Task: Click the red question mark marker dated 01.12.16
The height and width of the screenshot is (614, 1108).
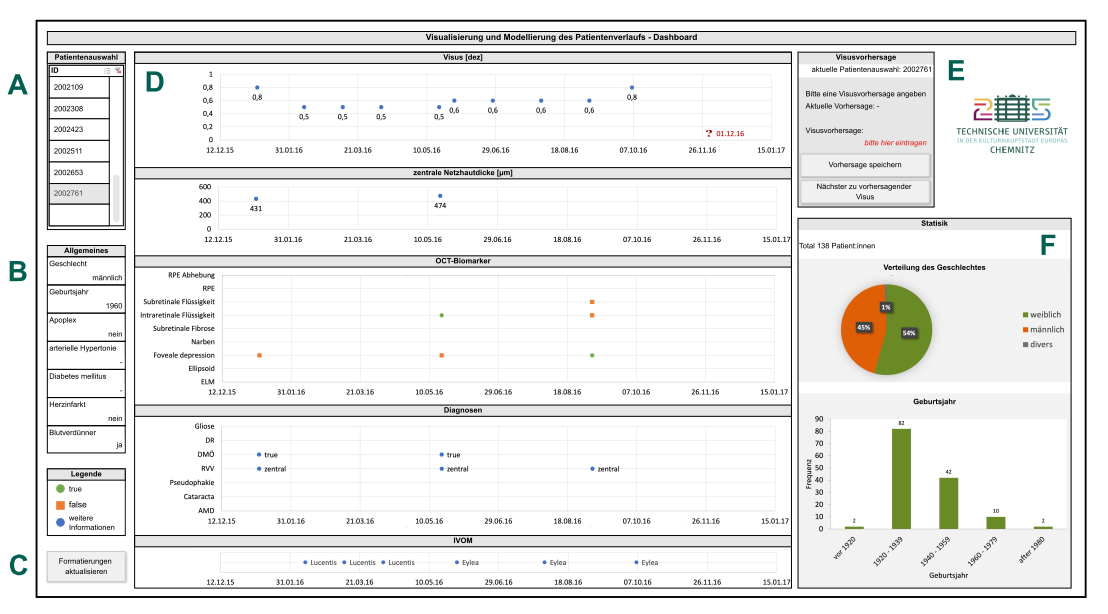Action: (709, 131)
